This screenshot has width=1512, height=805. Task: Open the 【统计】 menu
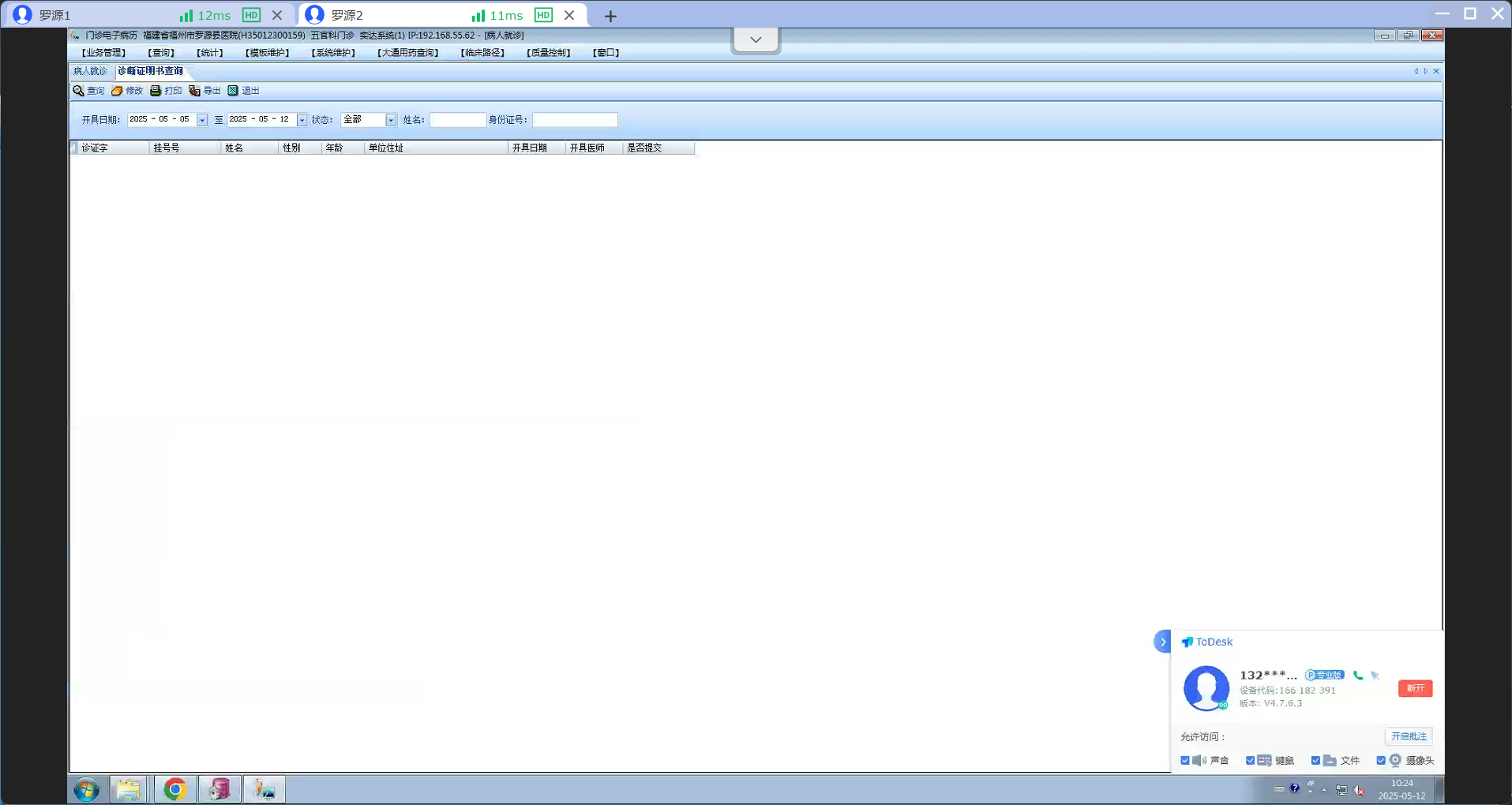click(x=210, y=53)
